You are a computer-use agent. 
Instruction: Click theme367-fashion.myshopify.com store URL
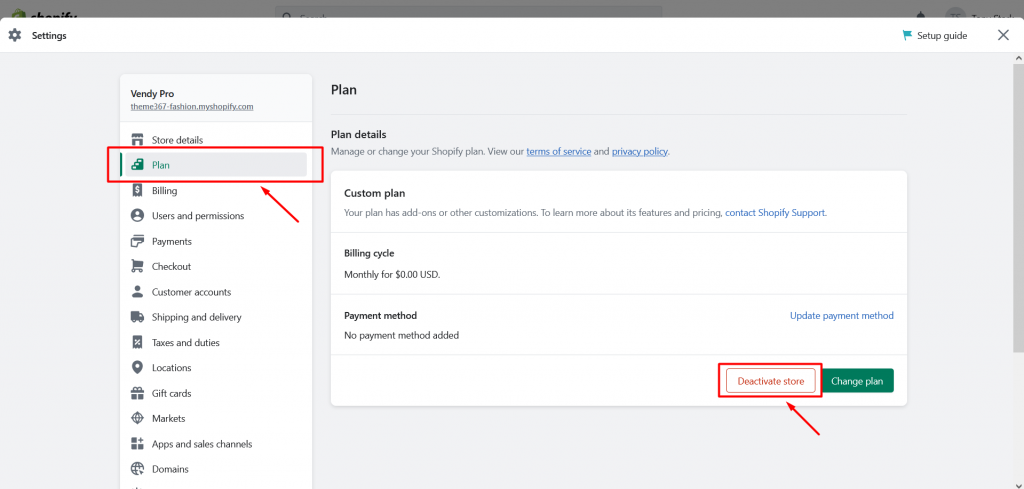pos(192,106)
